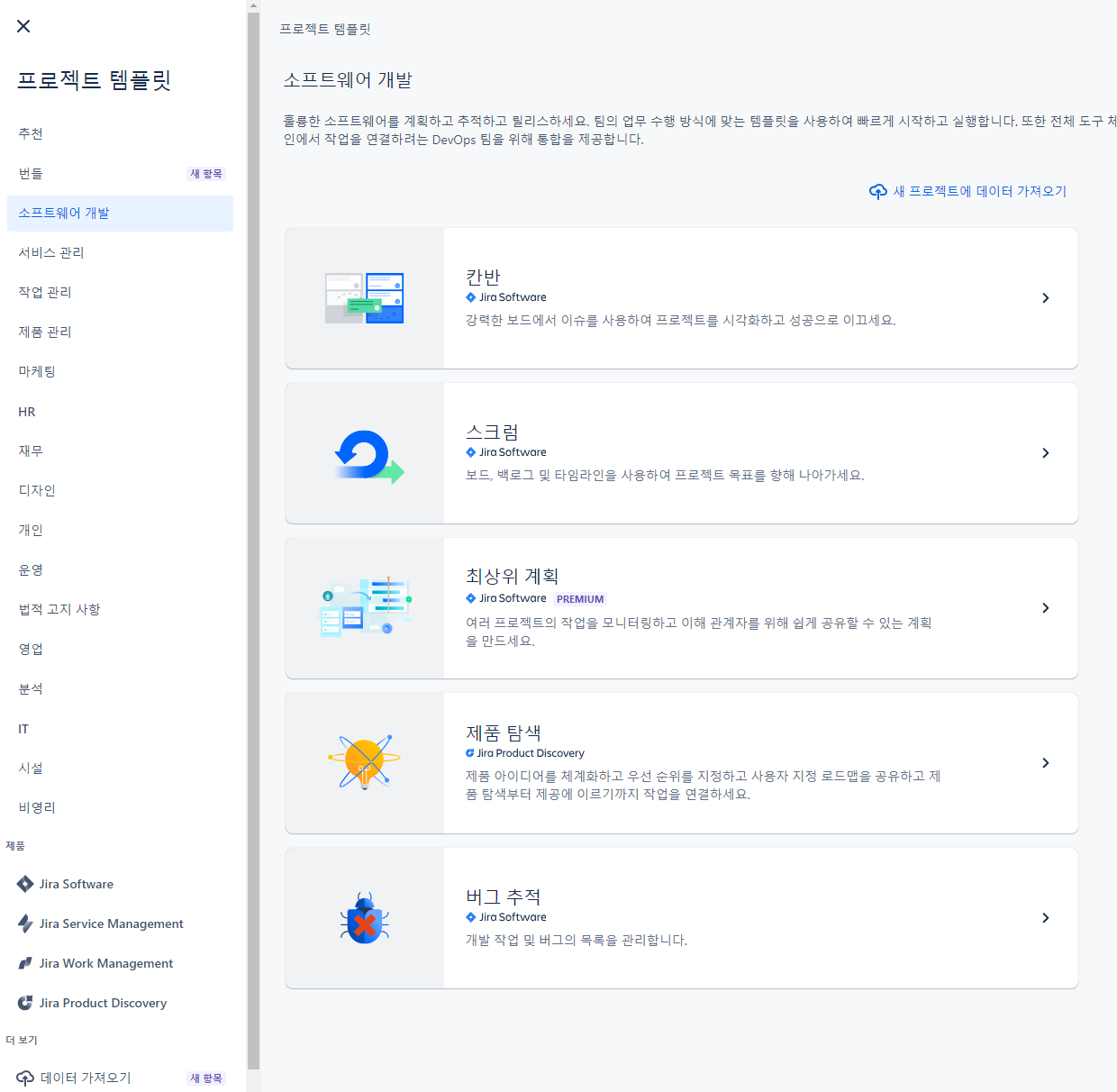Click the Jira Software diamond icon in the sidebar

coord(25,884)
